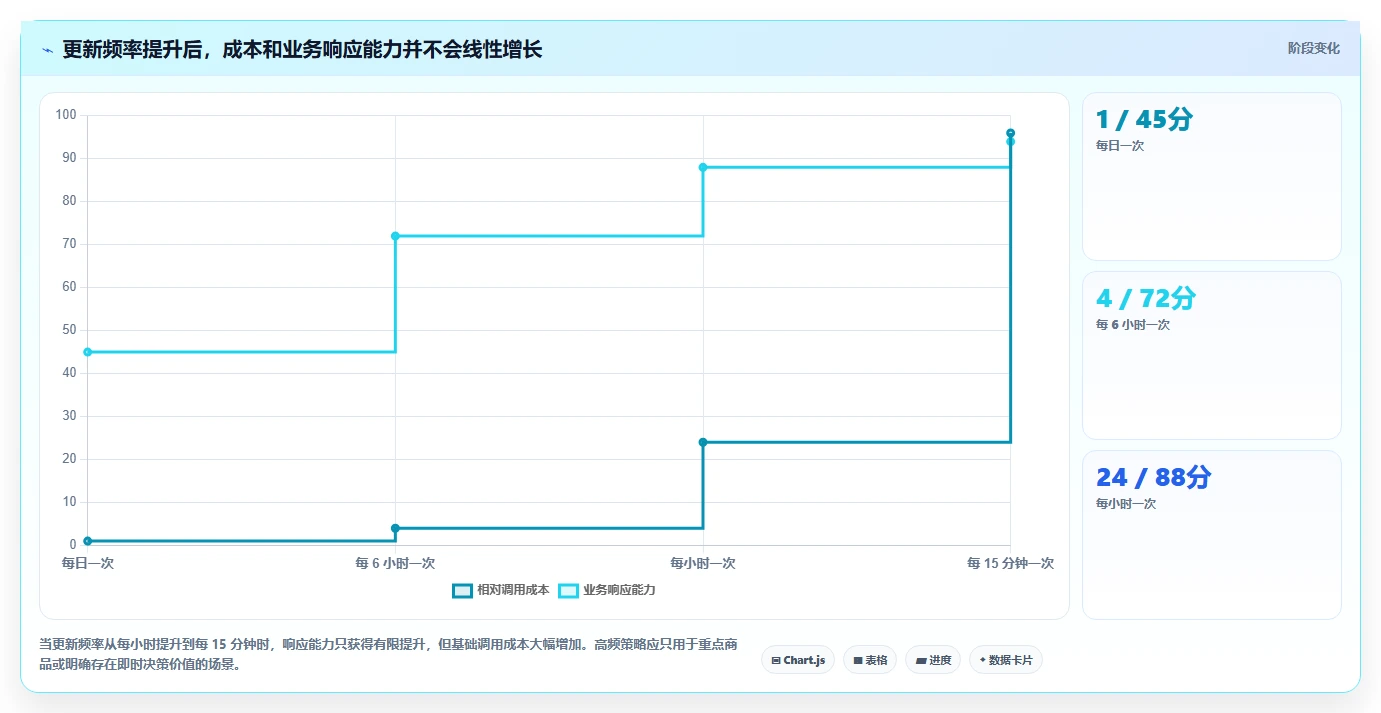The height and width of the screenshot is (713, 1381).
Task: Click the cost data point at 每小时一次
Action: pyautogui.click(x=703, y=442)
